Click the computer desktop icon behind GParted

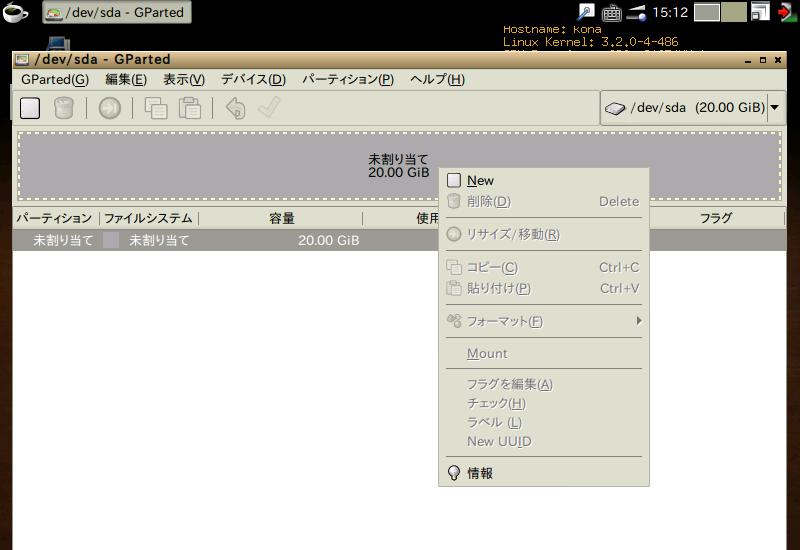click(x=58, y=44)
